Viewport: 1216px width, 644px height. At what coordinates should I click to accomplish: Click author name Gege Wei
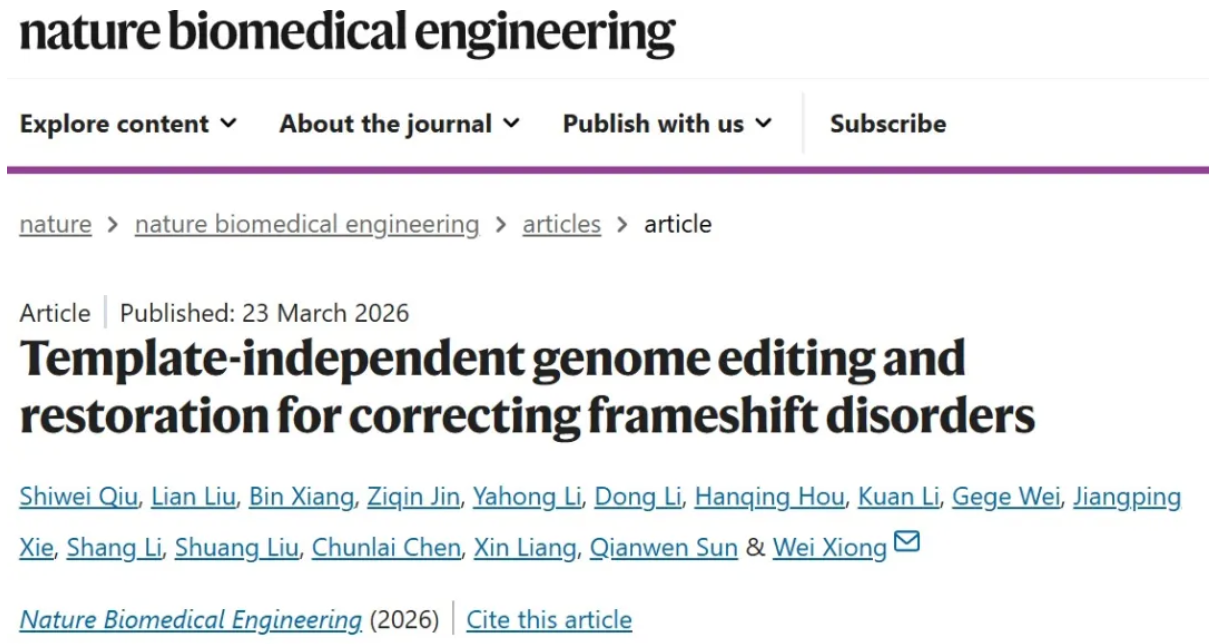(x=1005, y=497)
